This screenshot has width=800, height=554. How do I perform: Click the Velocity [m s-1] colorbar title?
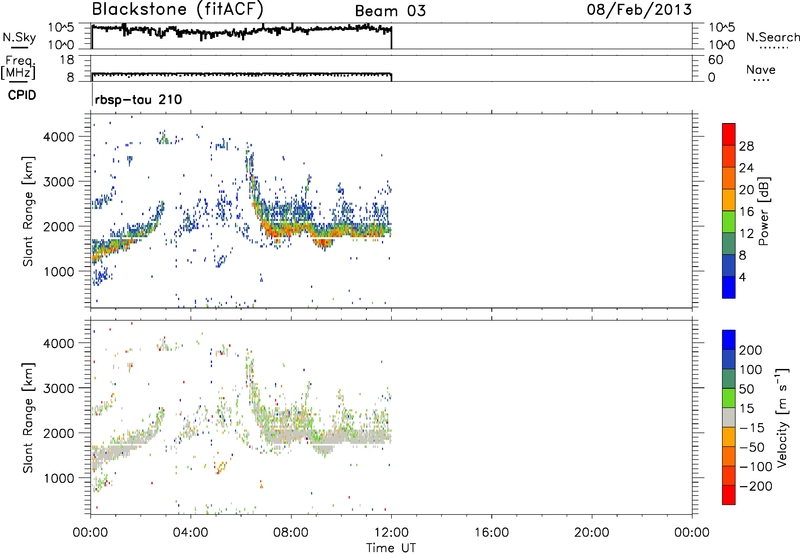[x=781, y=417]
